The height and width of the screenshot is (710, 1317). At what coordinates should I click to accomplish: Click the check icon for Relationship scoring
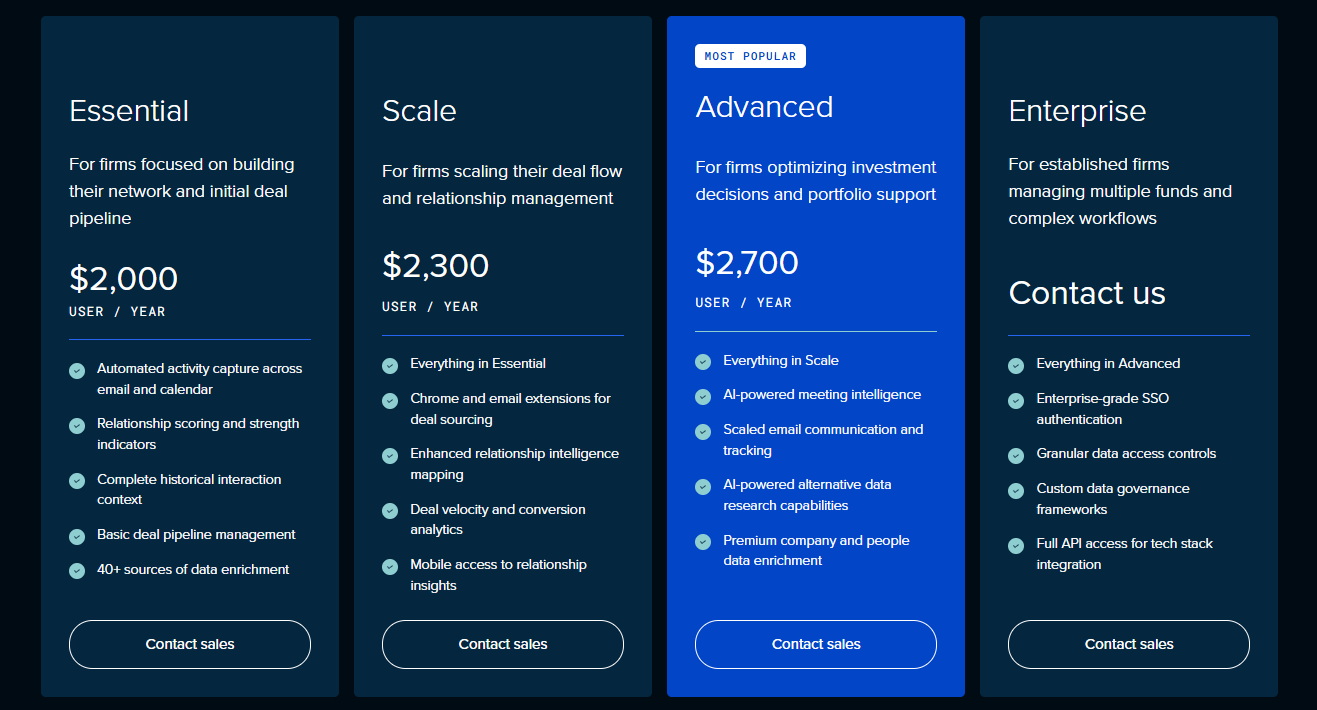click(x=77, y=426)
